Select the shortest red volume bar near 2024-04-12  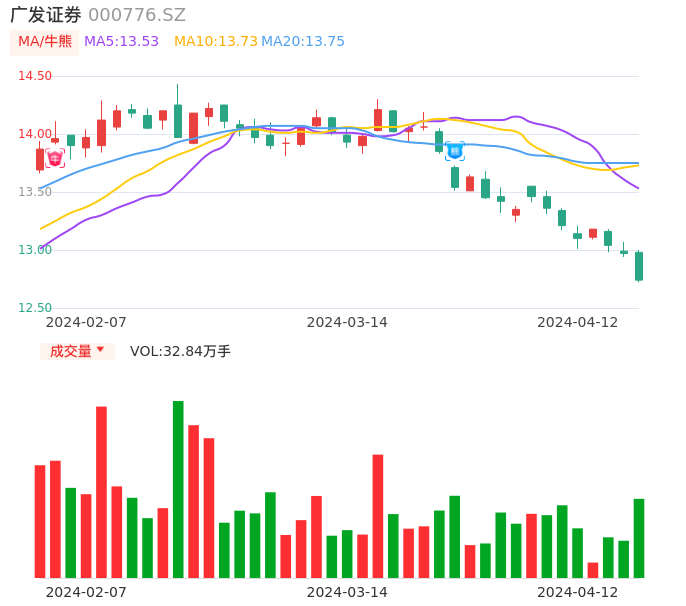[x=593, y=570]
